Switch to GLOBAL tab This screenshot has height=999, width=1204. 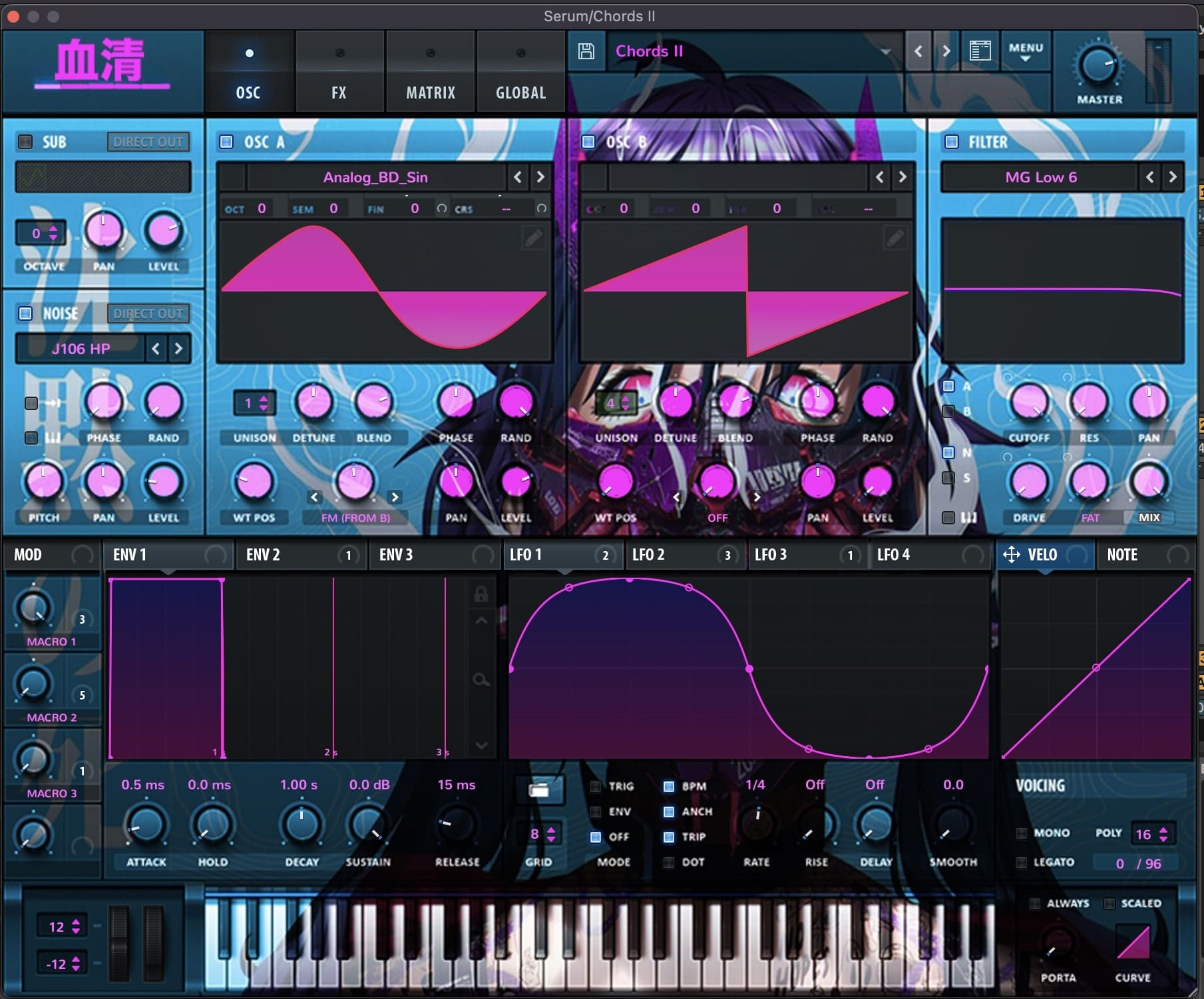[x=521, y=72]
